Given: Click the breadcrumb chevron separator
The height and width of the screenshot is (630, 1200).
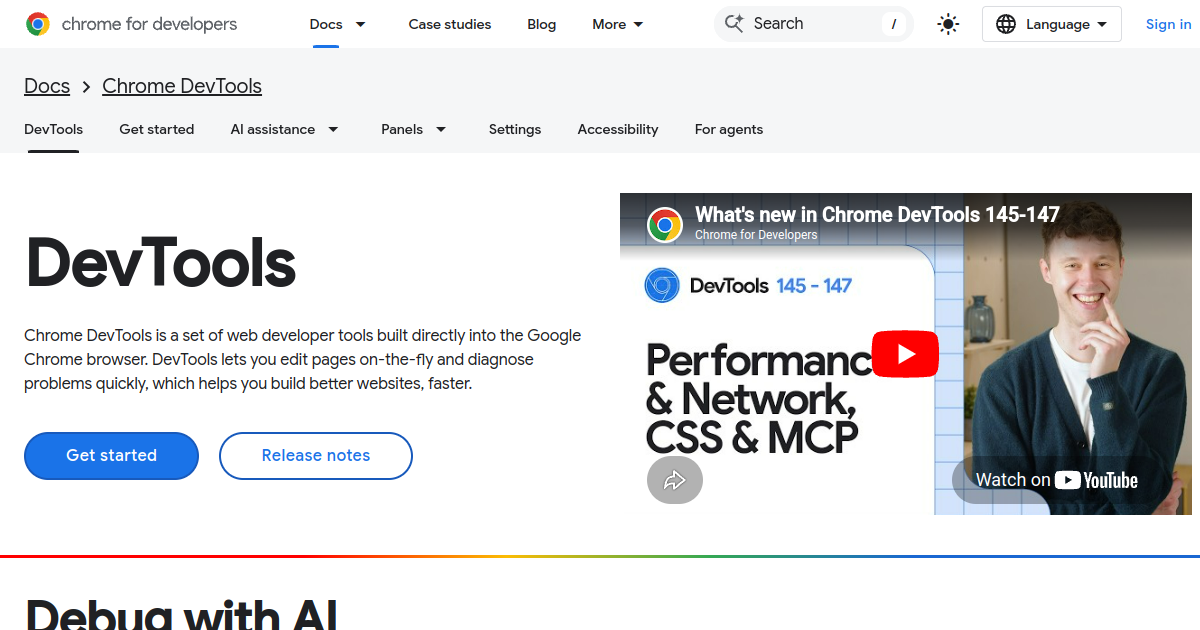Looking at the screenshot, I should pyautogui.click(x=86, y=87).
